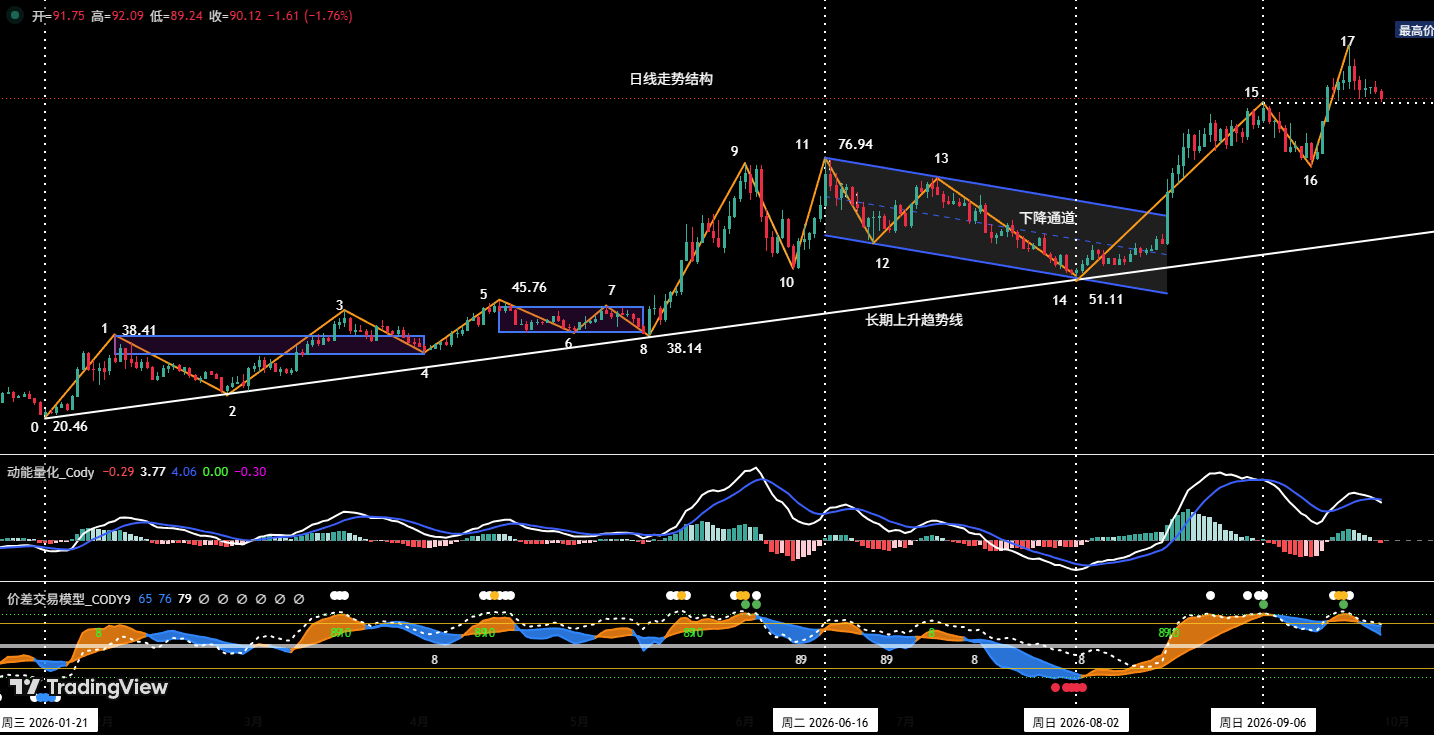Click the wave point label 15
The height and width of the screenshot is (735, 1434).
pyautogui.click(x=1251, y=92)
